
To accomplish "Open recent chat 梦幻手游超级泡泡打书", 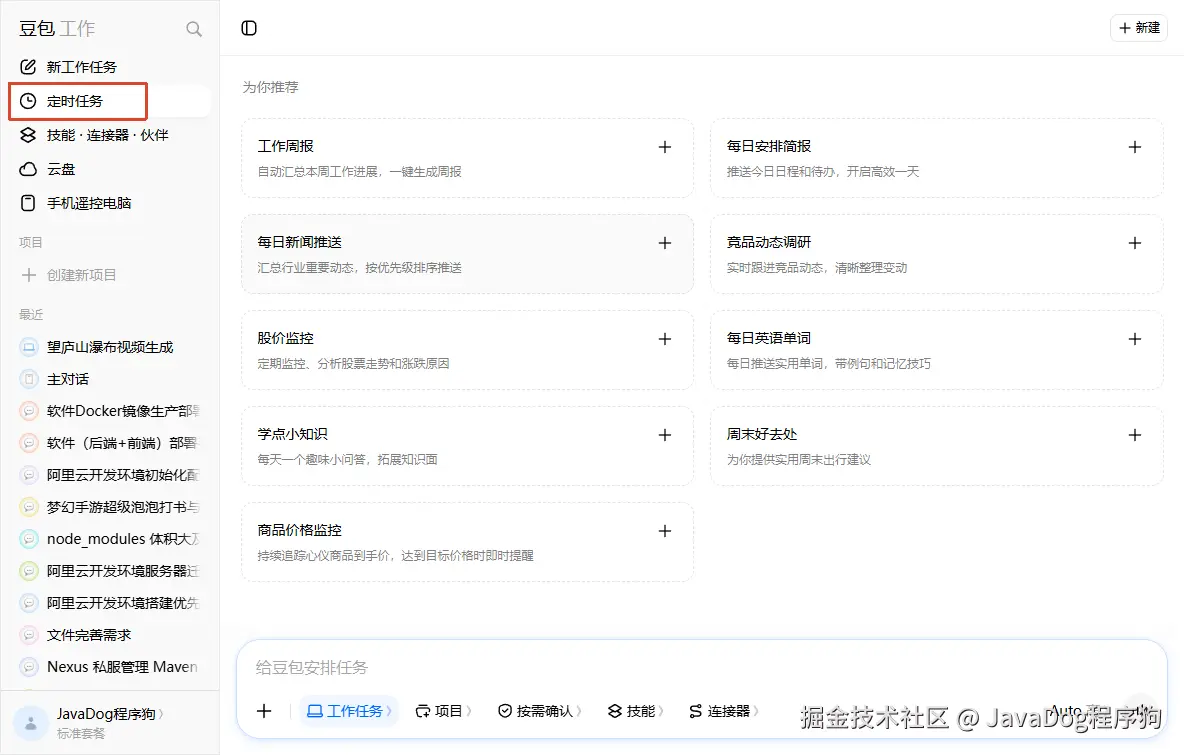I will (x=109, y=507).
